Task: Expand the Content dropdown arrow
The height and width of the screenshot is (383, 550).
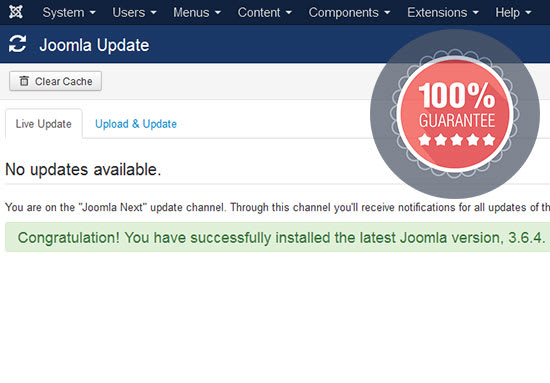Action: [x=289, y=13]
